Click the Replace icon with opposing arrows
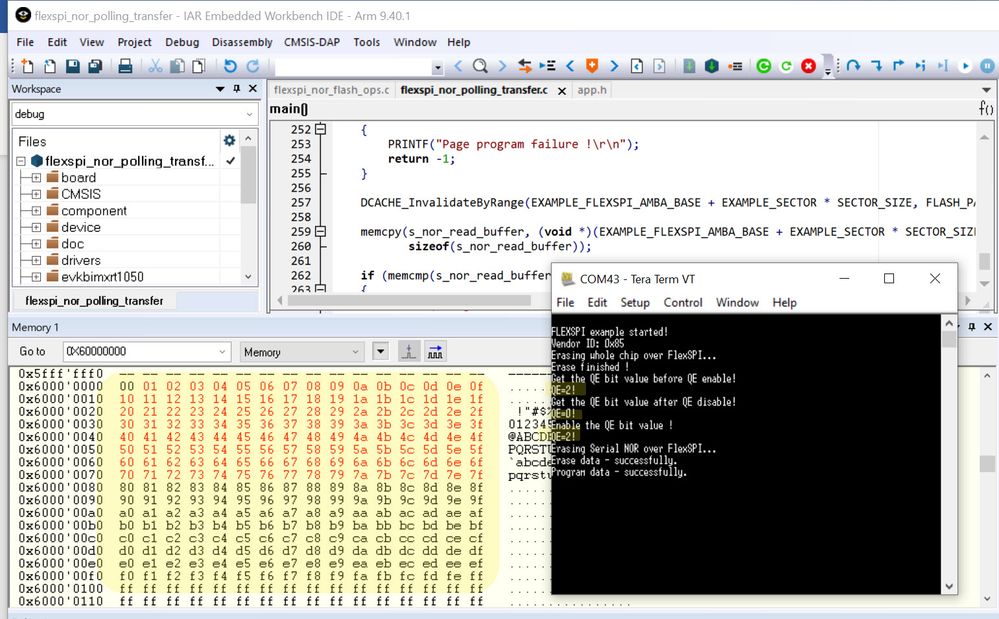This screenshot has height=619, width=999. [x=524, y=66]
